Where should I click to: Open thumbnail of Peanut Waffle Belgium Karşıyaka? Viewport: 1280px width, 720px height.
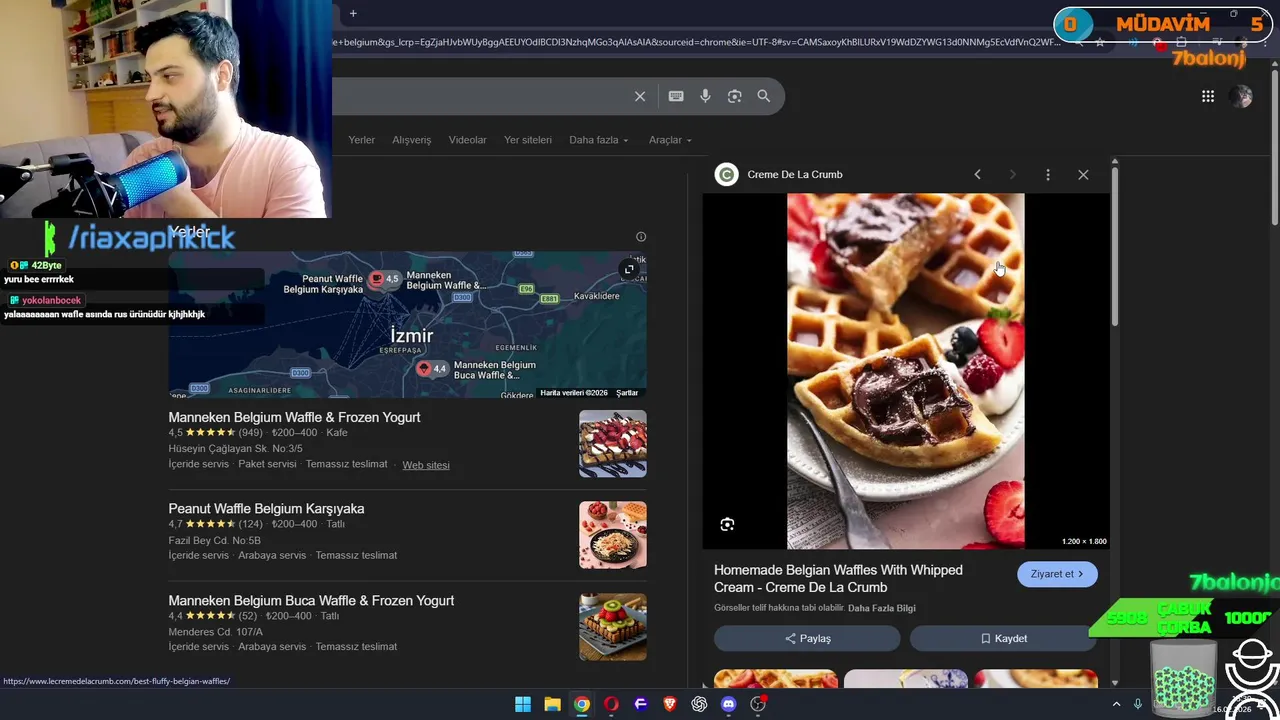pyautogui.click(x=613, y=535)
